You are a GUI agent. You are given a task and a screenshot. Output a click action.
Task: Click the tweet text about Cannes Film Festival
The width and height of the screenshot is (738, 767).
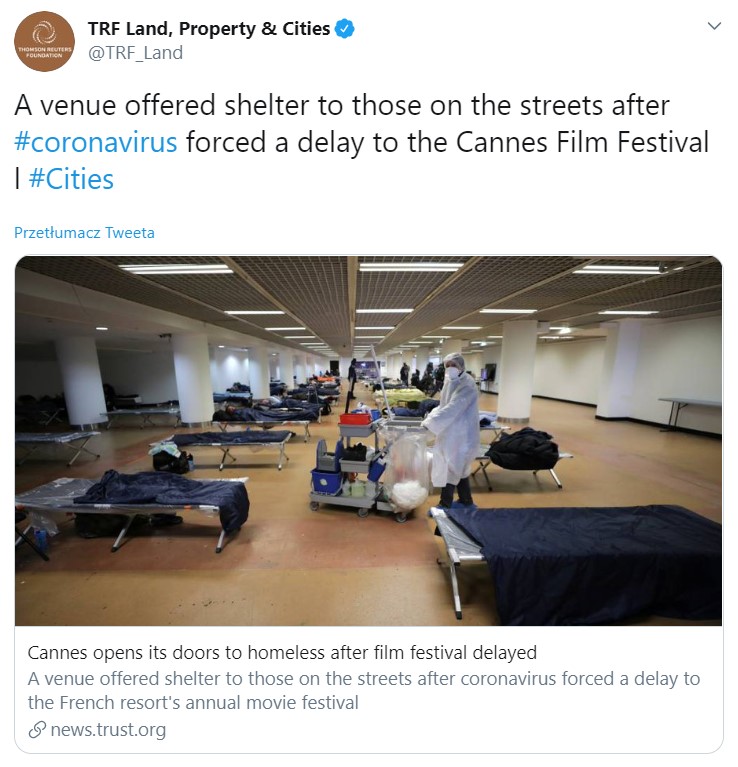[361, 142]
